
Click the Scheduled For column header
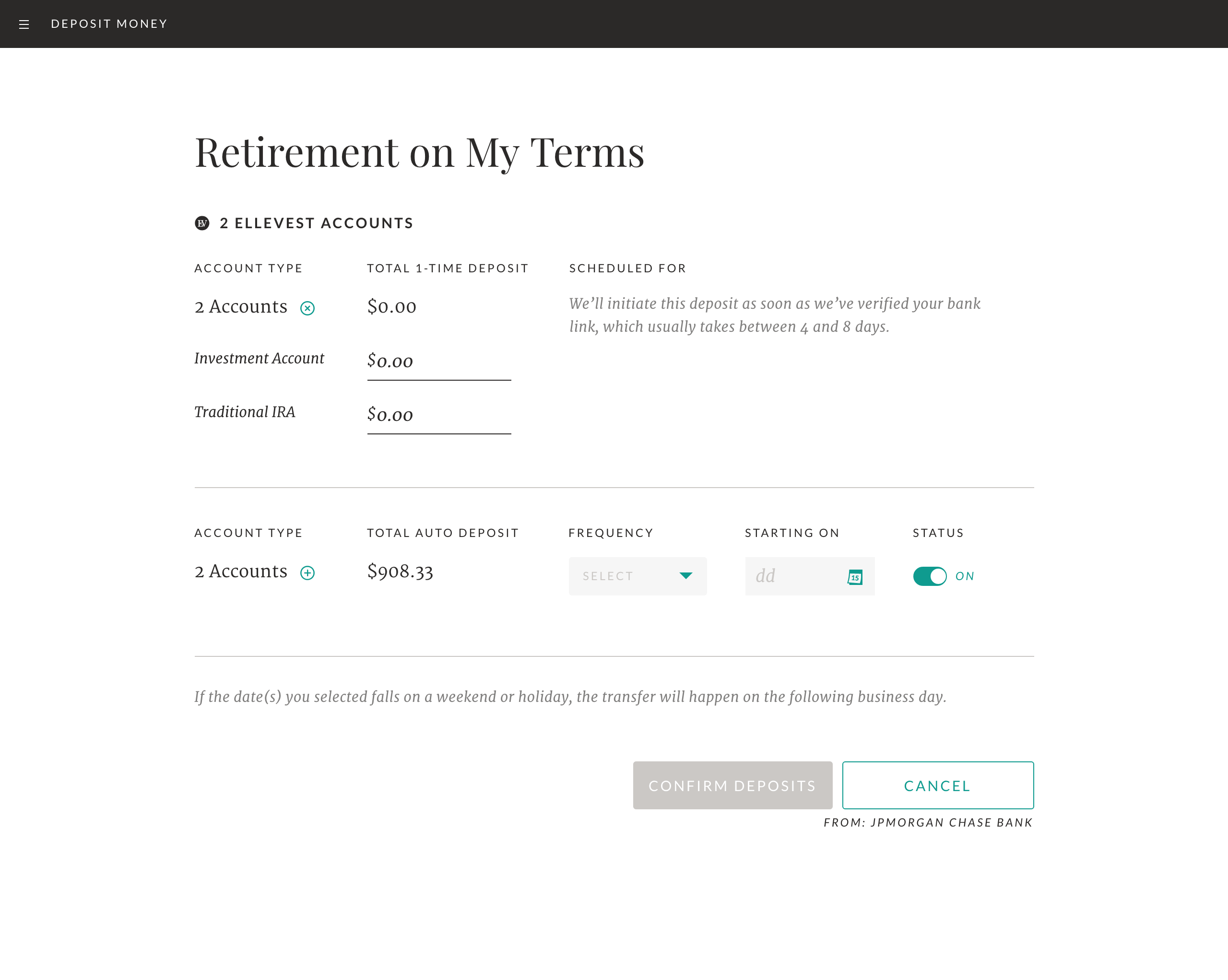(627, 268)
